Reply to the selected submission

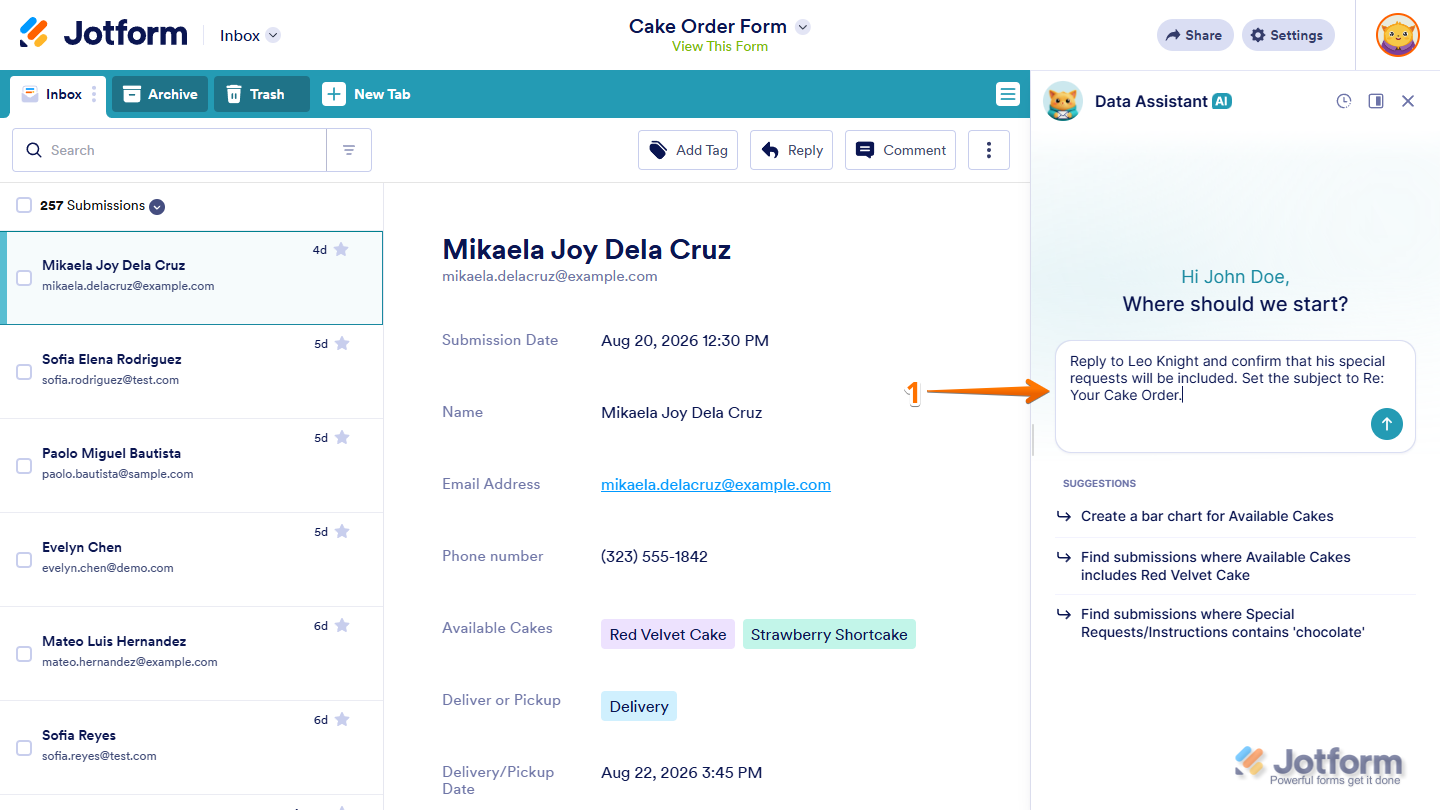791,150
